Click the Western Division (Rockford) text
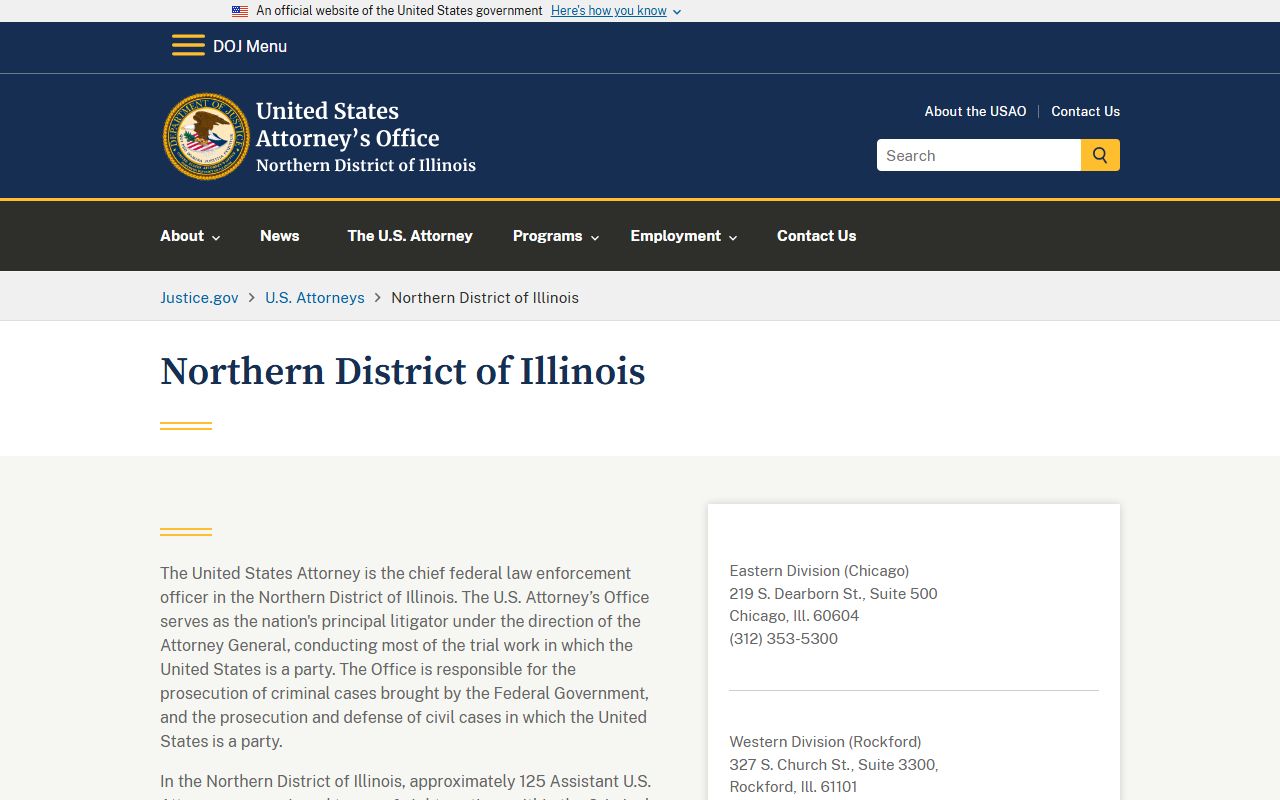 [825, 742]
